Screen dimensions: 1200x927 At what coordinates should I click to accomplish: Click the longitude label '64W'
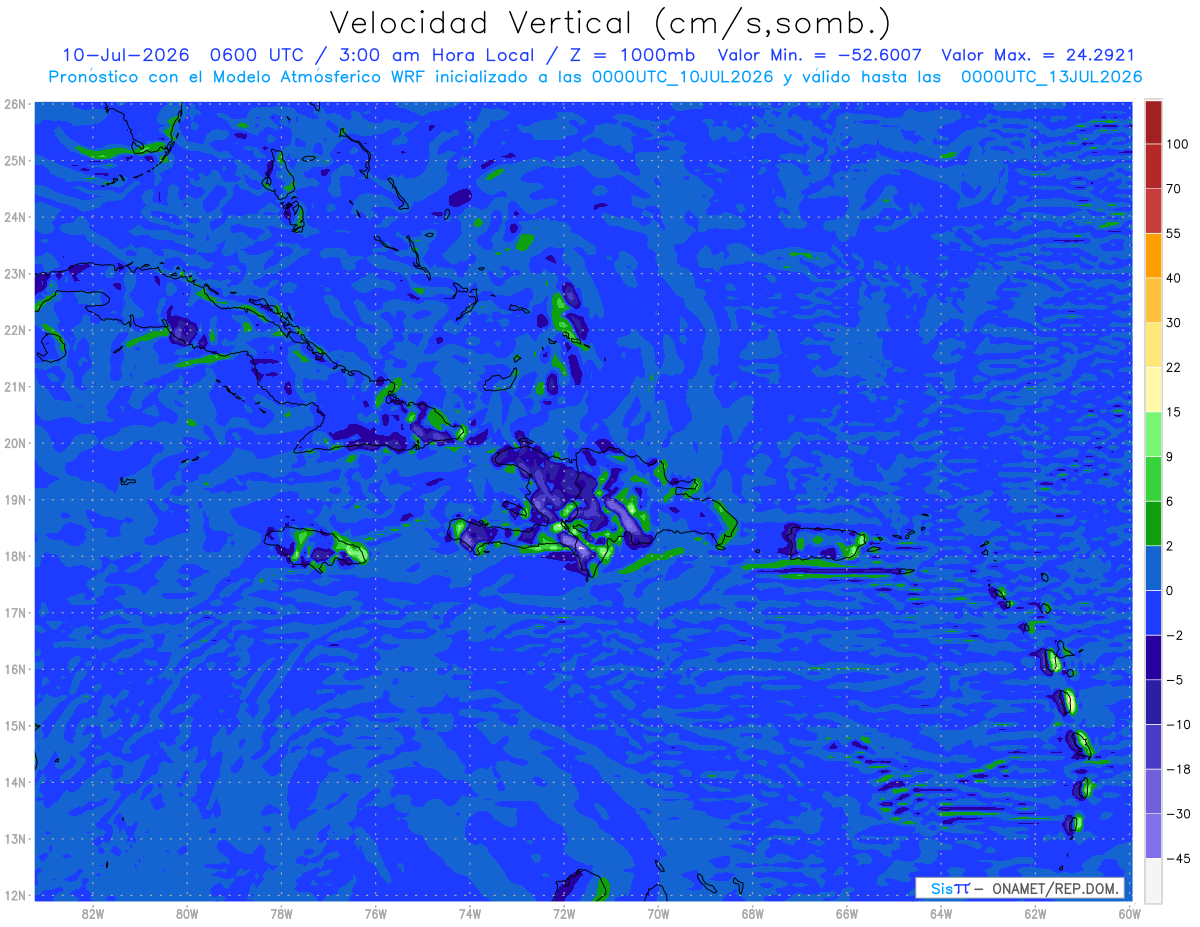tap(940, 913)
